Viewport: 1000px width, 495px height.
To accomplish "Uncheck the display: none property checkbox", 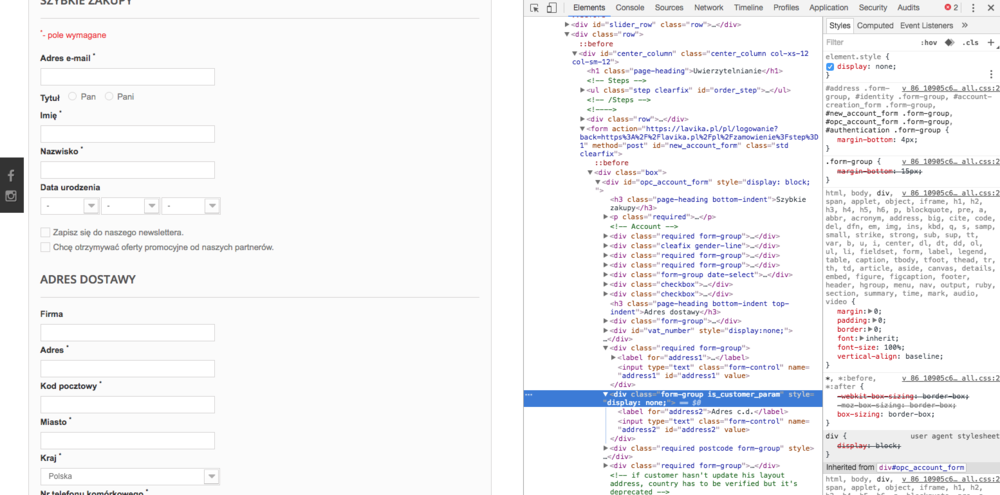I will [830, 66].
